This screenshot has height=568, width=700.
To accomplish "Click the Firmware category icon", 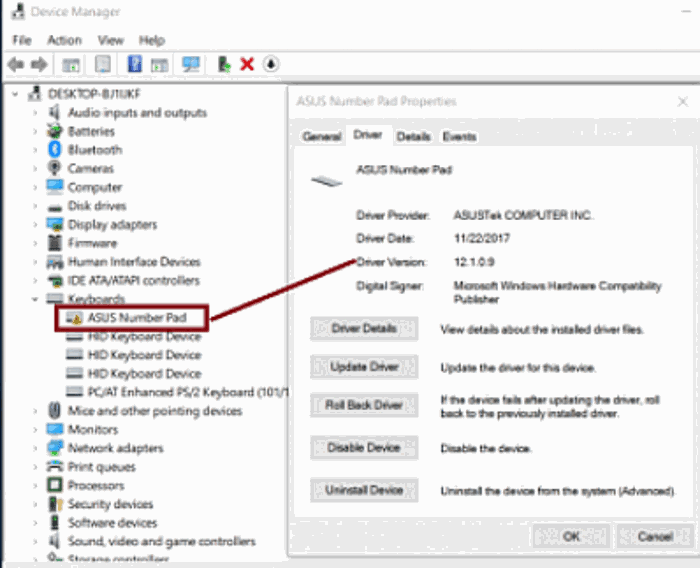I will click(x=54, y=243).
